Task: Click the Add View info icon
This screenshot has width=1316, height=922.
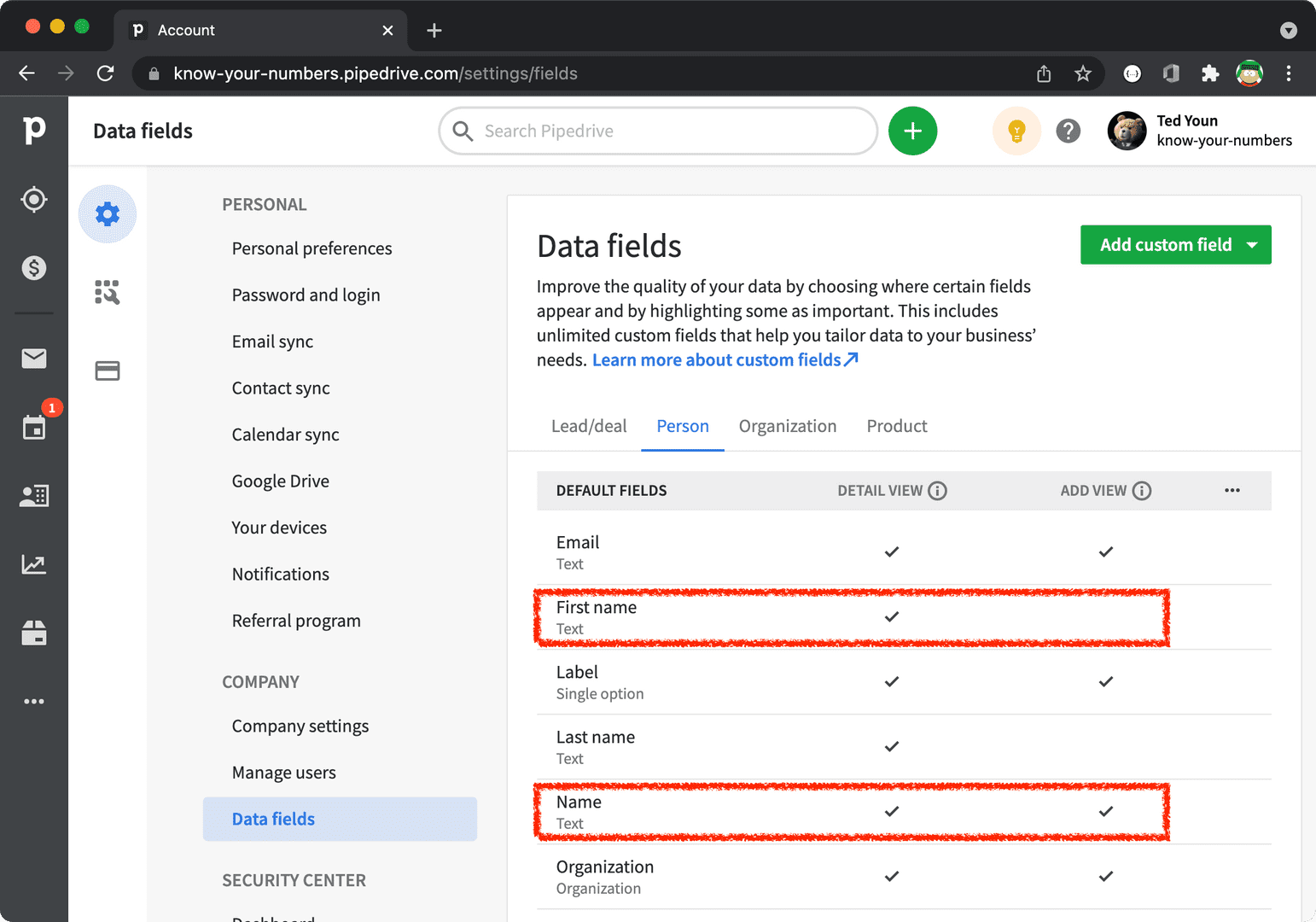Action: 1142,491
